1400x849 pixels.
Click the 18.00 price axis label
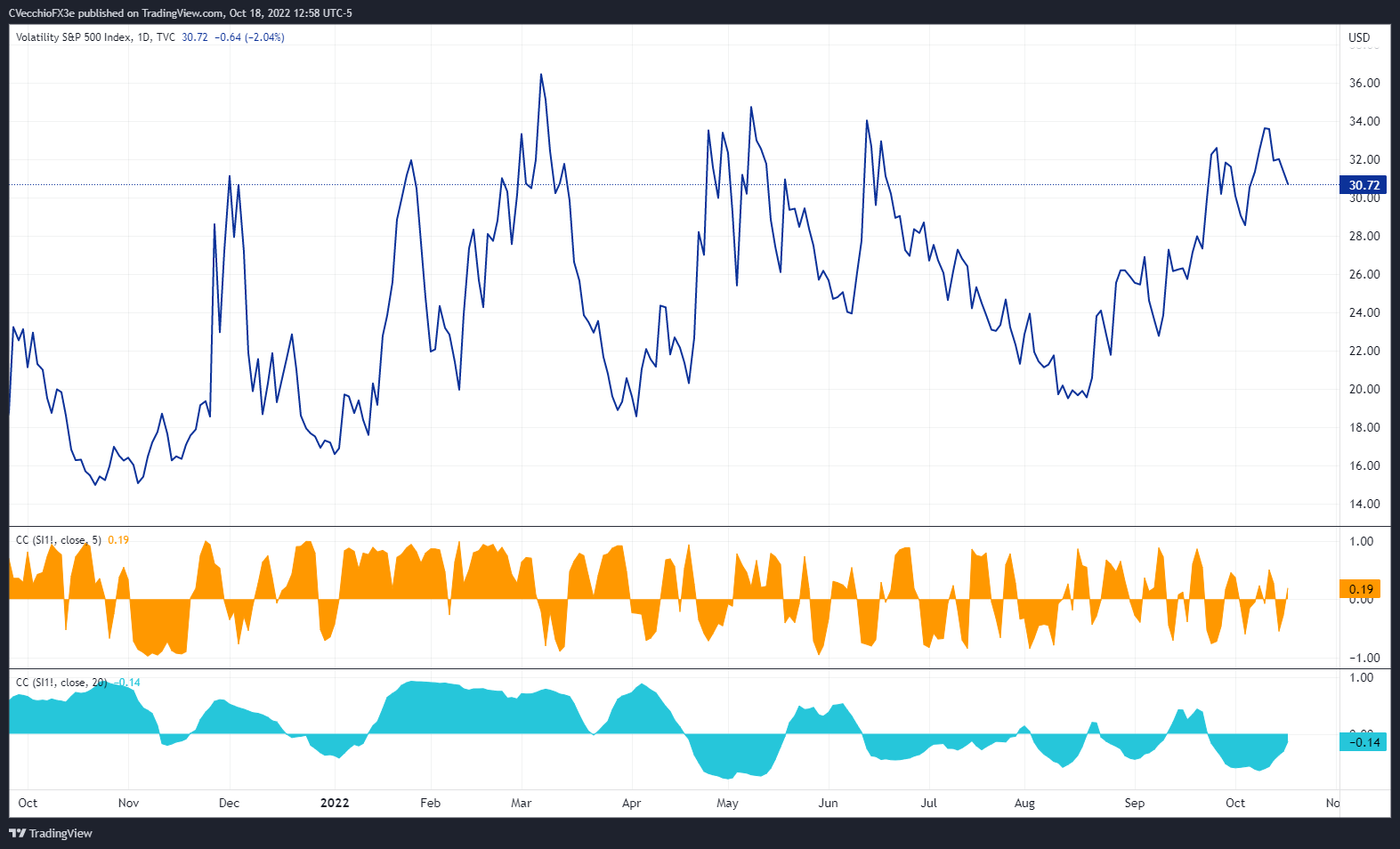click(1364, 427)
